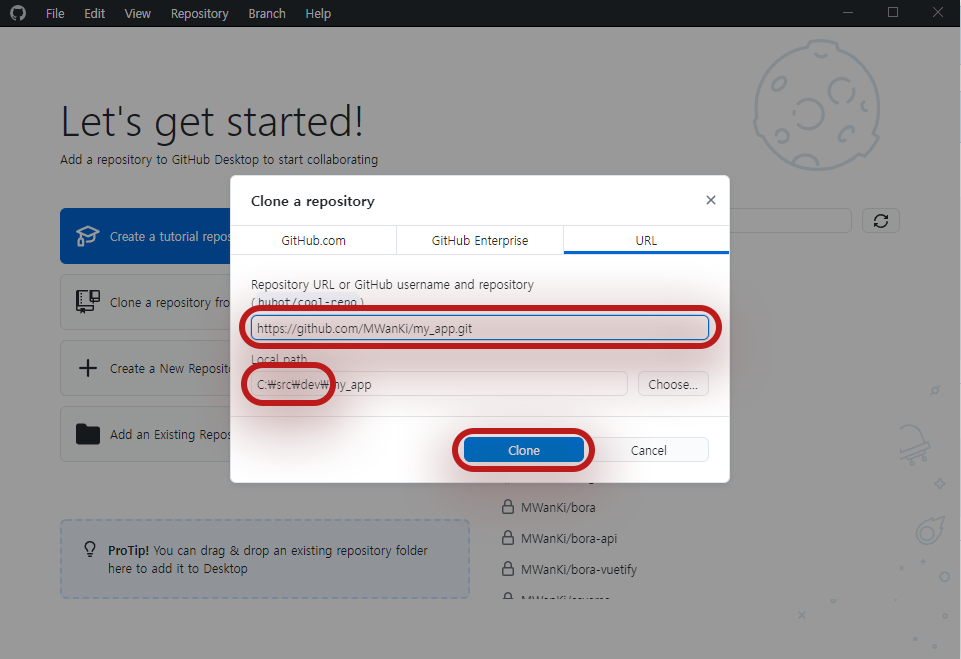Click the lock icon beside MWanKi/bora-api
The height and width of the screenshot is (659, 961).
click(507, 538)
